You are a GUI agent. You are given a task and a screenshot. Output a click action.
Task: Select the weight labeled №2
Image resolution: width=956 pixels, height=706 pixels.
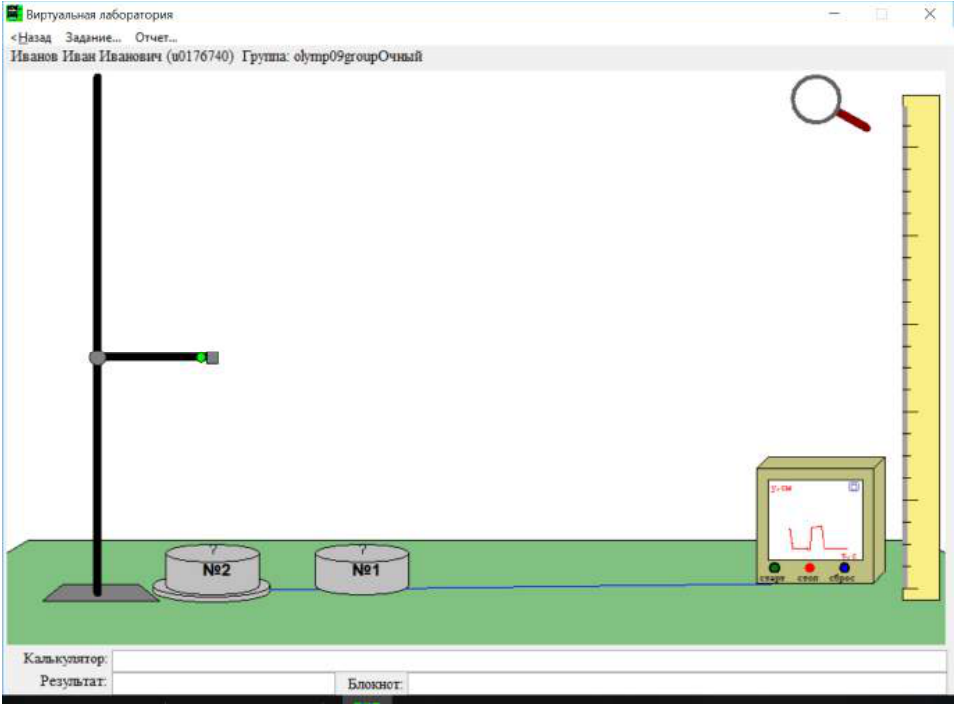[213, 569]
